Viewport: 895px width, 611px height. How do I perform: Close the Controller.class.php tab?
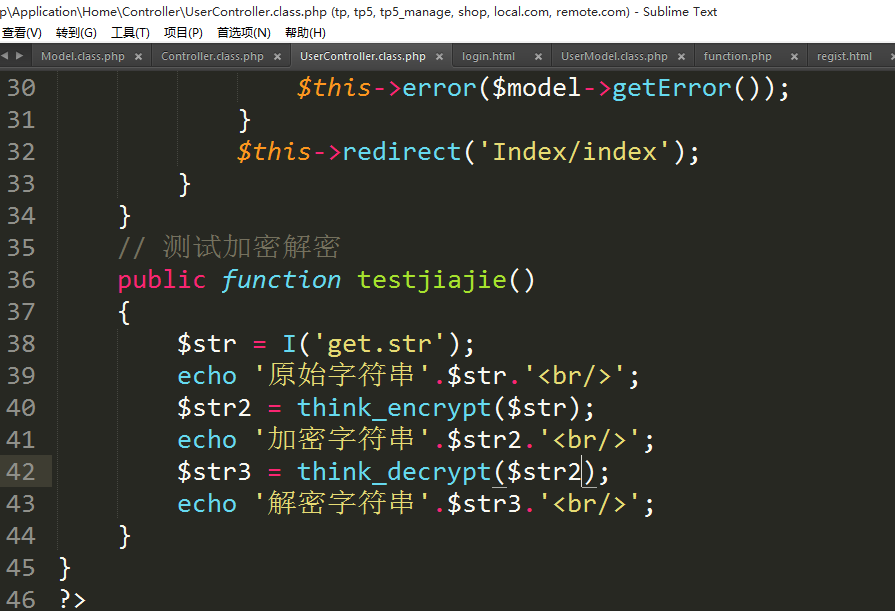coord(279,57)
